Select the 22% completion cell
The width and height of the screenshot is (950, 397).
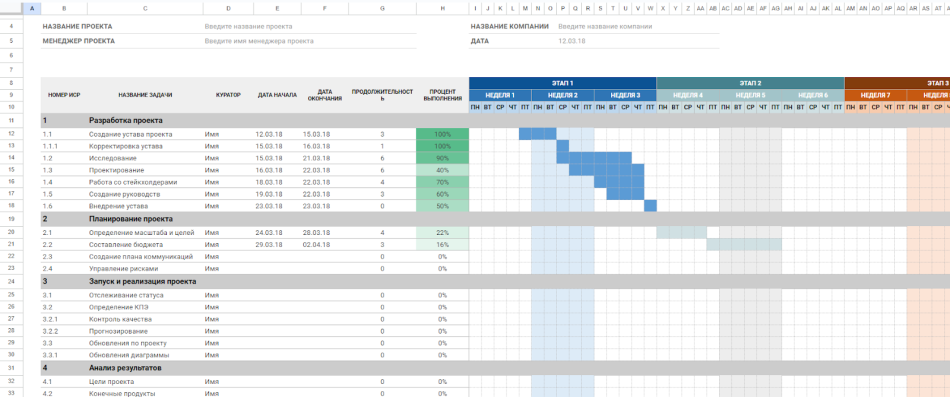tap(443, 233)
